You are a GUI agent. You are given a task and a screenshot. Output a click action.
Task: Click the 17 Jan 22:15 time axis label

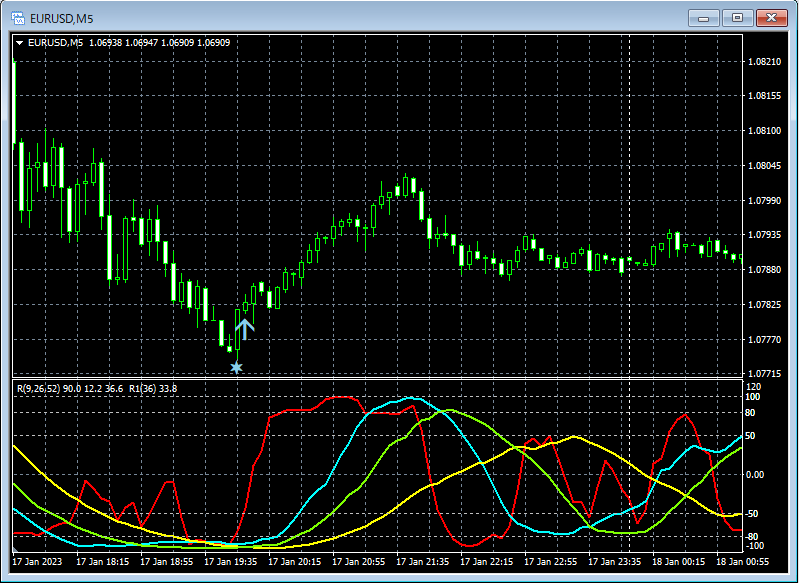(487, 562)
